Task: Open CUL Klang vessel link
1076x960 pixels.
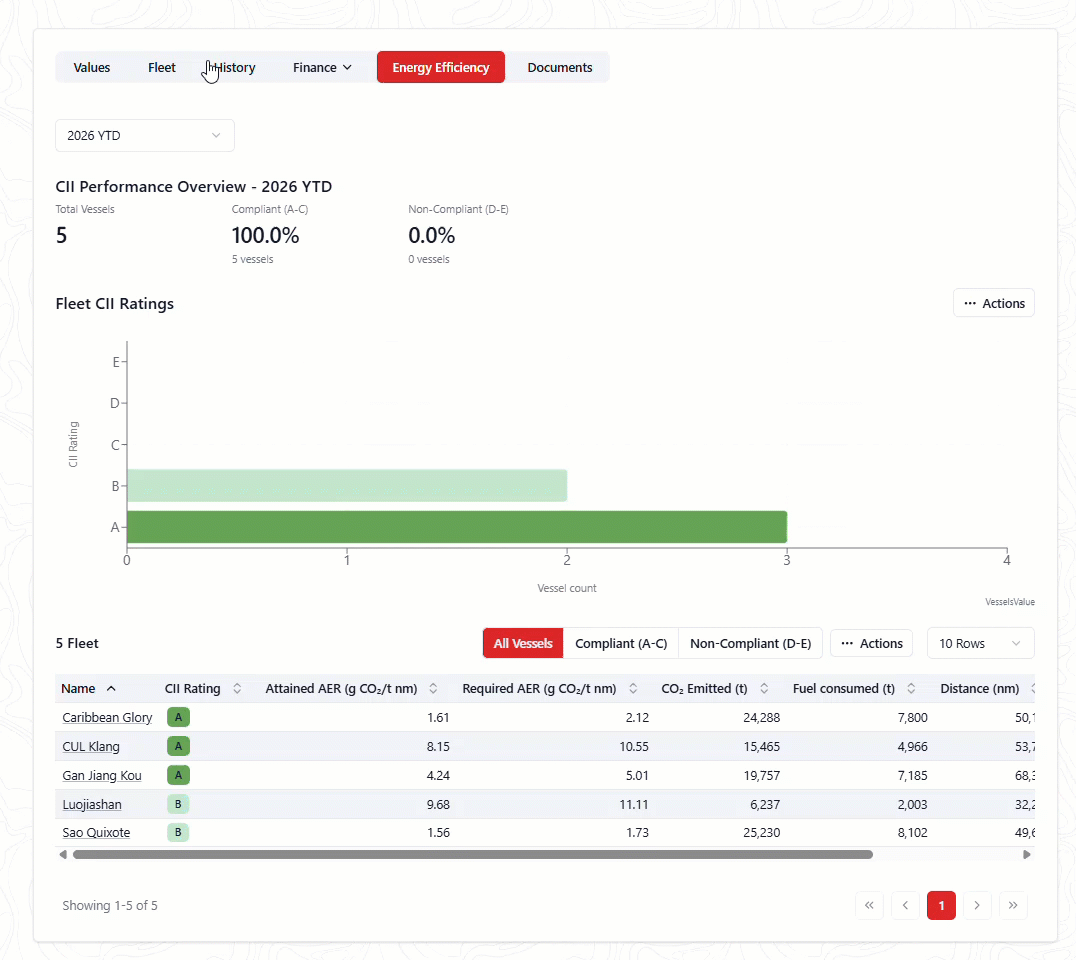Action: pos(91,746)
